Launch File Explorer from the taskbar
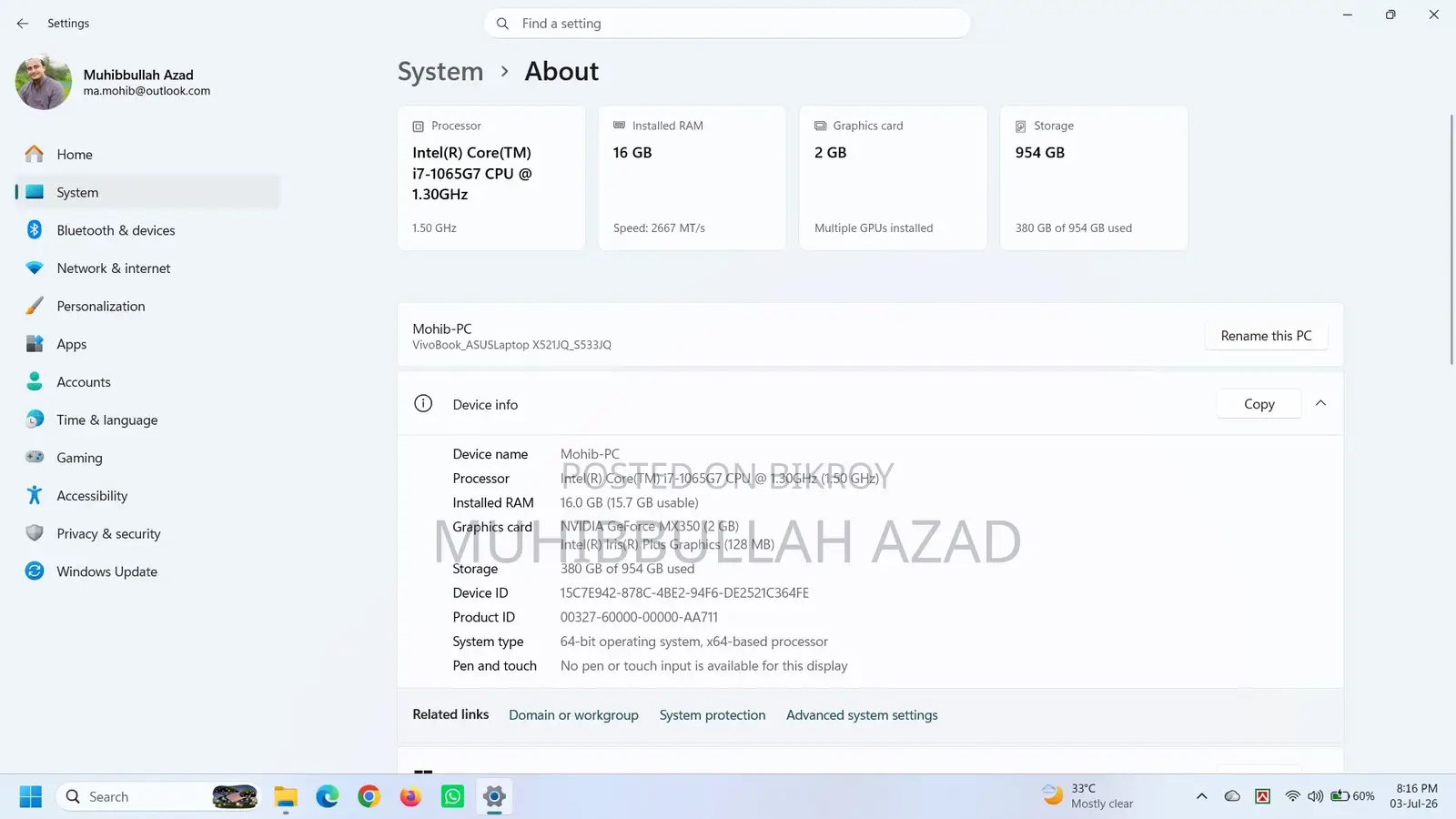The image size is (1456, 819). [x=286, y=797]
